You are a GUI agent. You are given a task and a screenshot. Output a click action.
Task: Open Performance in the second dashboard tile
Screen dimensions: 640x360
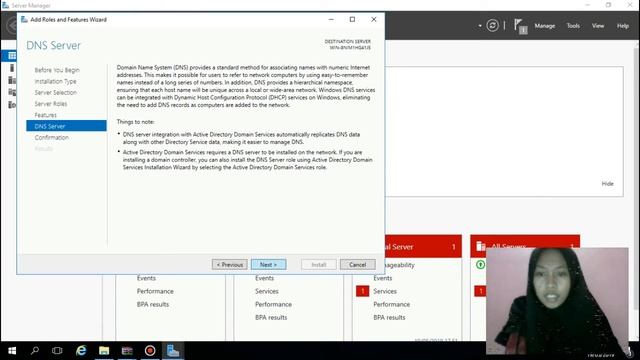[273, 304]
